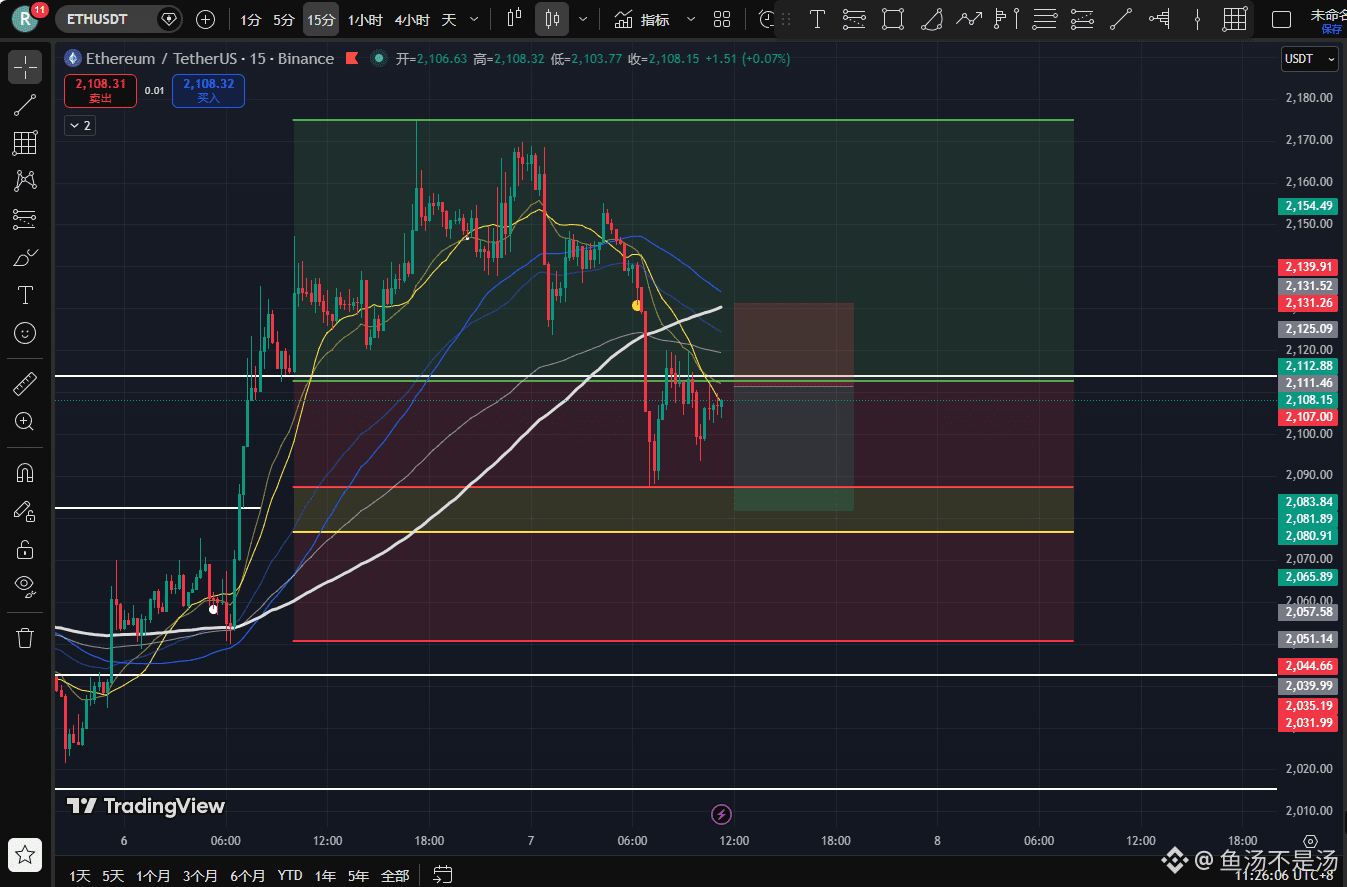Viewport: 1347px width, 887px height.
Task: Select the vertical line tool in floating toolbar
Action: pyautogui.click(x=1197, y=19)
